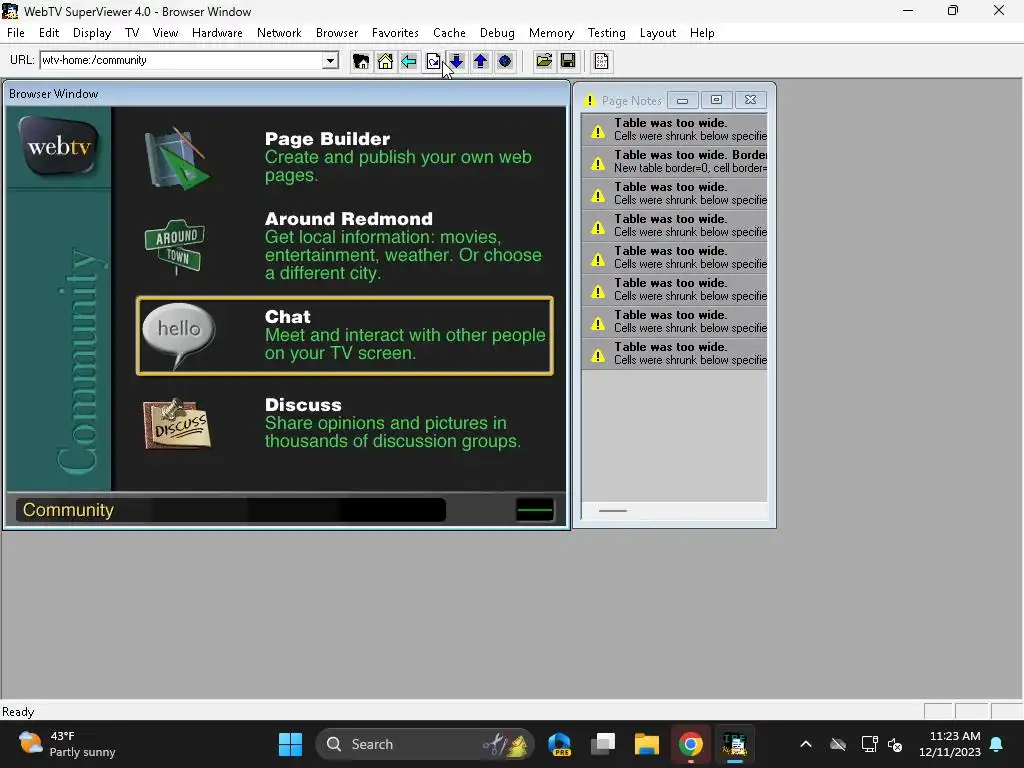Viewport: 1024px width, 768px height.
Task: Open the Network menu
Action: [x=279, y=33]
